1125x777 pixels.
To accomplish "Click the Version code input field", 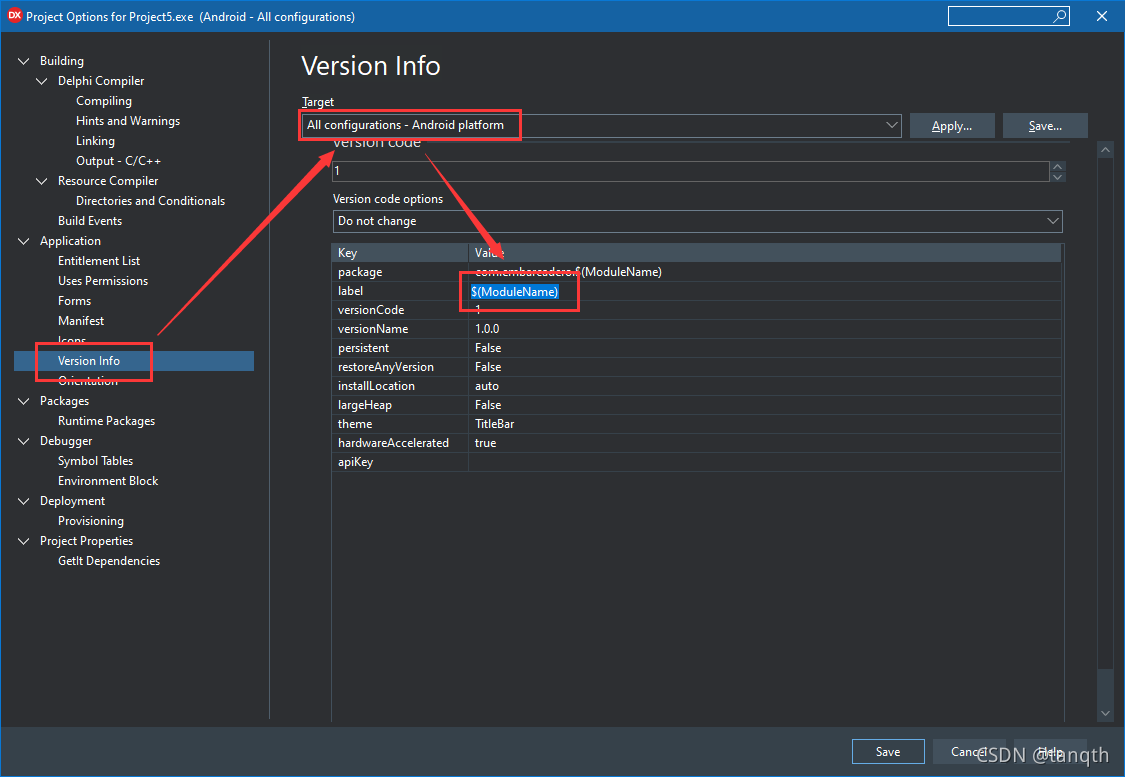I will [691, 171].
